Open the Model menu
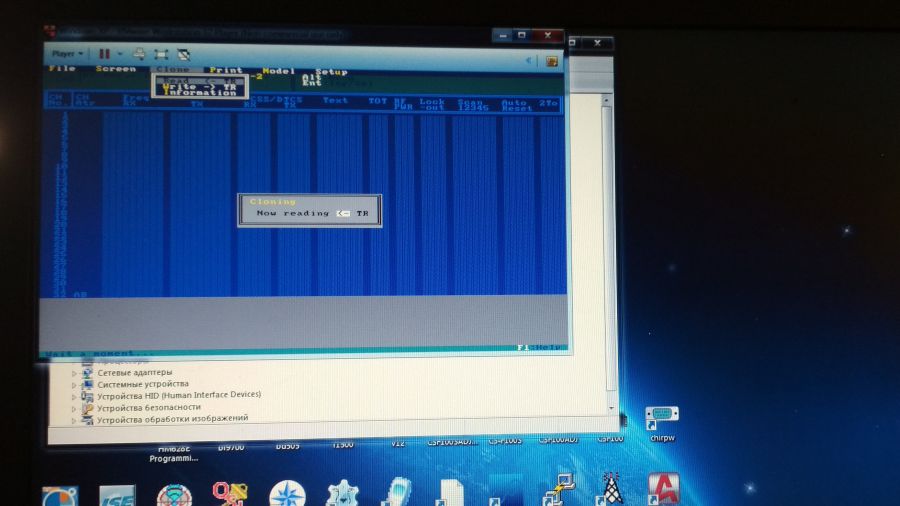Image resolution: width=900 pixels, height=506 pixels. coord(278,71)
